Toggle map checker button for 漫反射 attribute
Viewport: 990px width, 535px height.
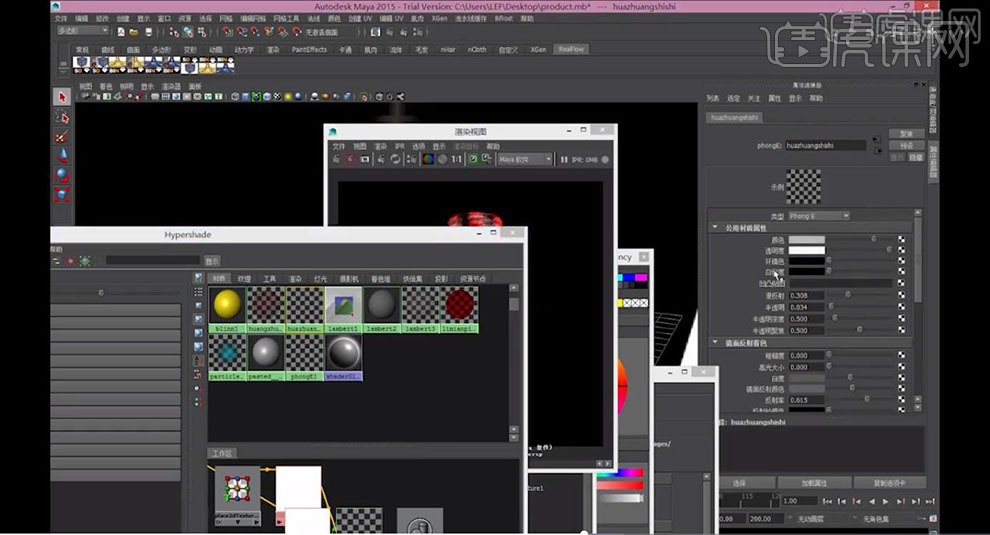901,295
